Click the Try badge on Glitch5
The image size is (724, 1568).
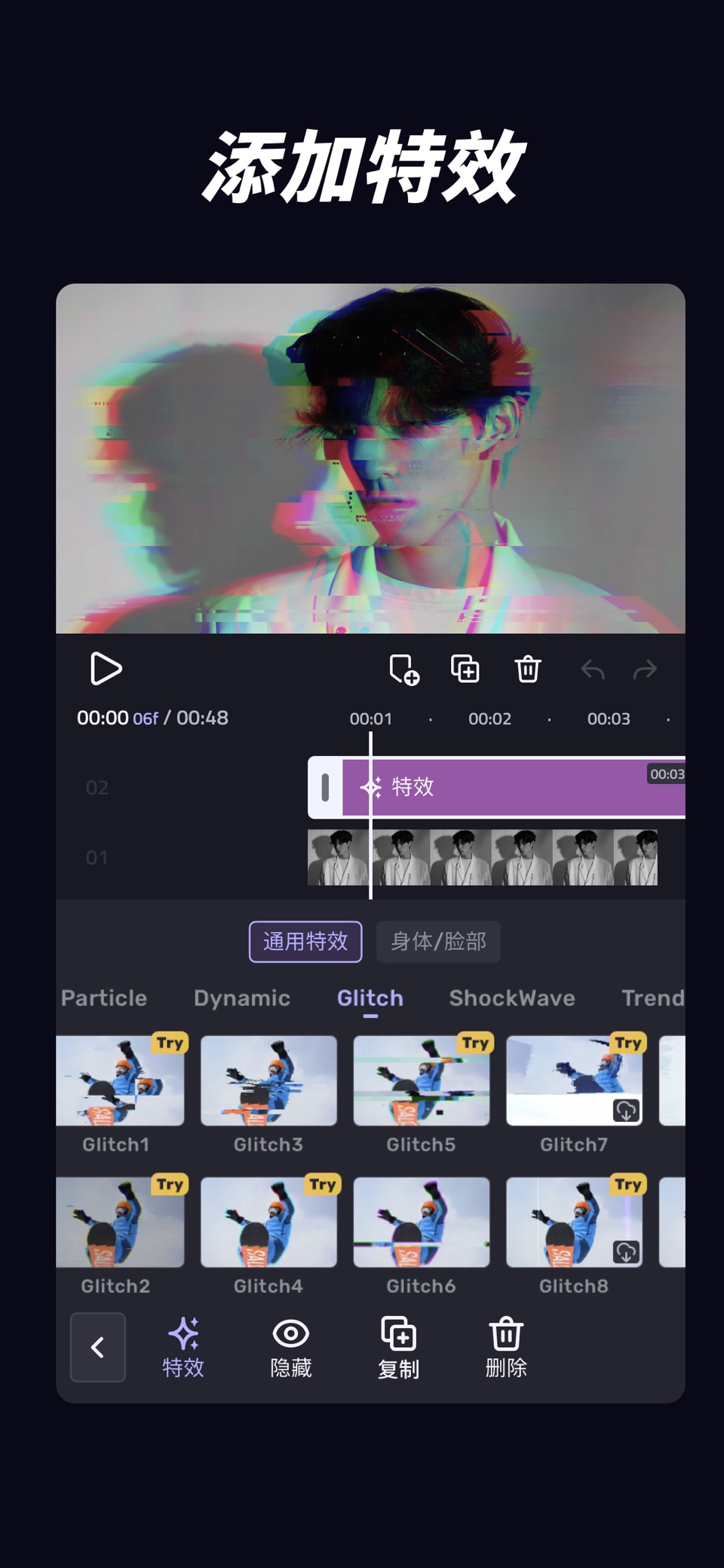(x=476, y=1043)
